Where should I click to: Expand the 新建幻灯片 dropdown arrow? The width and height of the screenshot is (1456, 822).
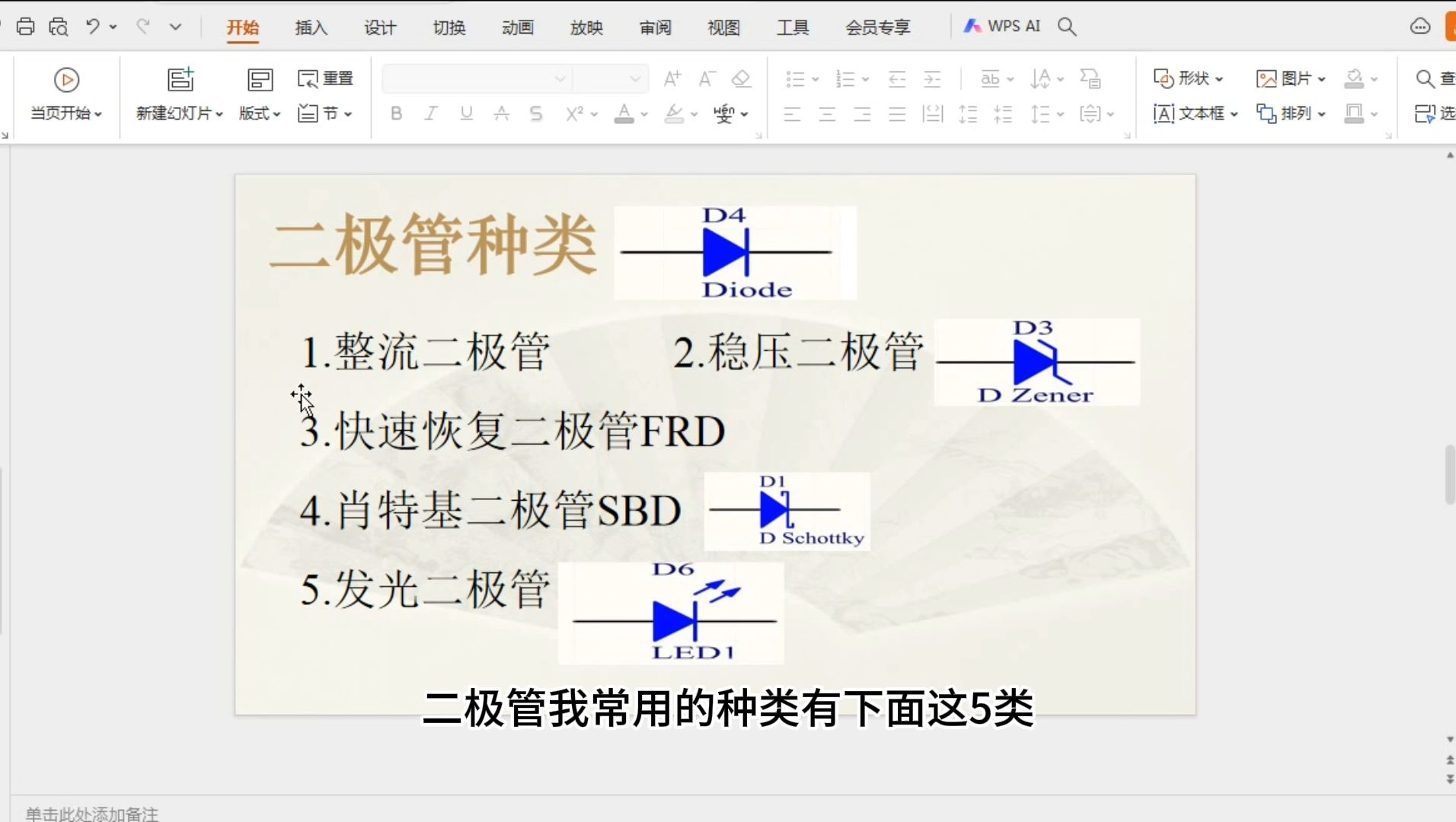pyautogui.click(x=219, y=114)
